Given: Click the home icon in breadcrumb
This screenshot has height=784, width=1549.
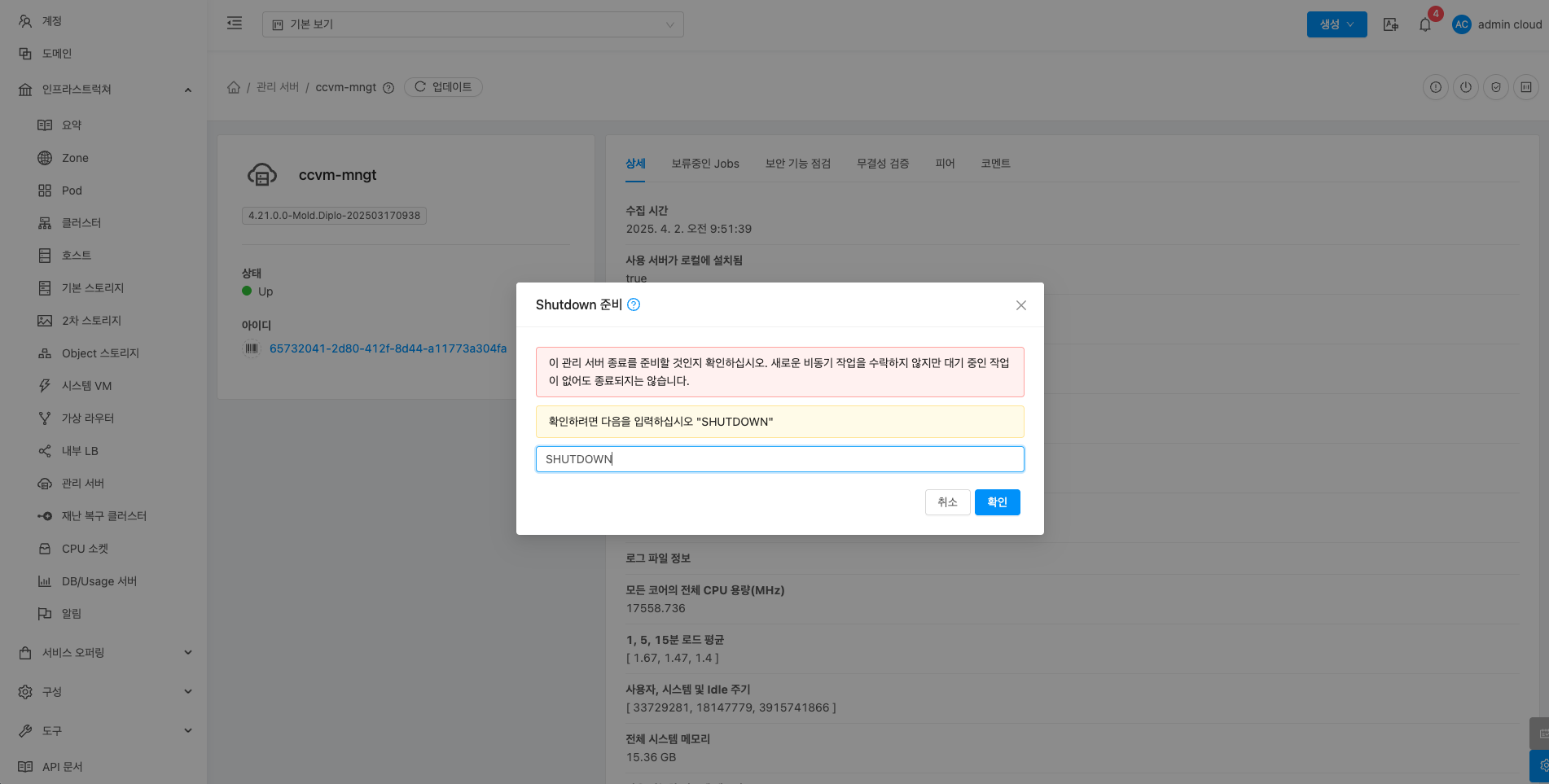Looking at the screenshot, I should [x=234, y=87].
